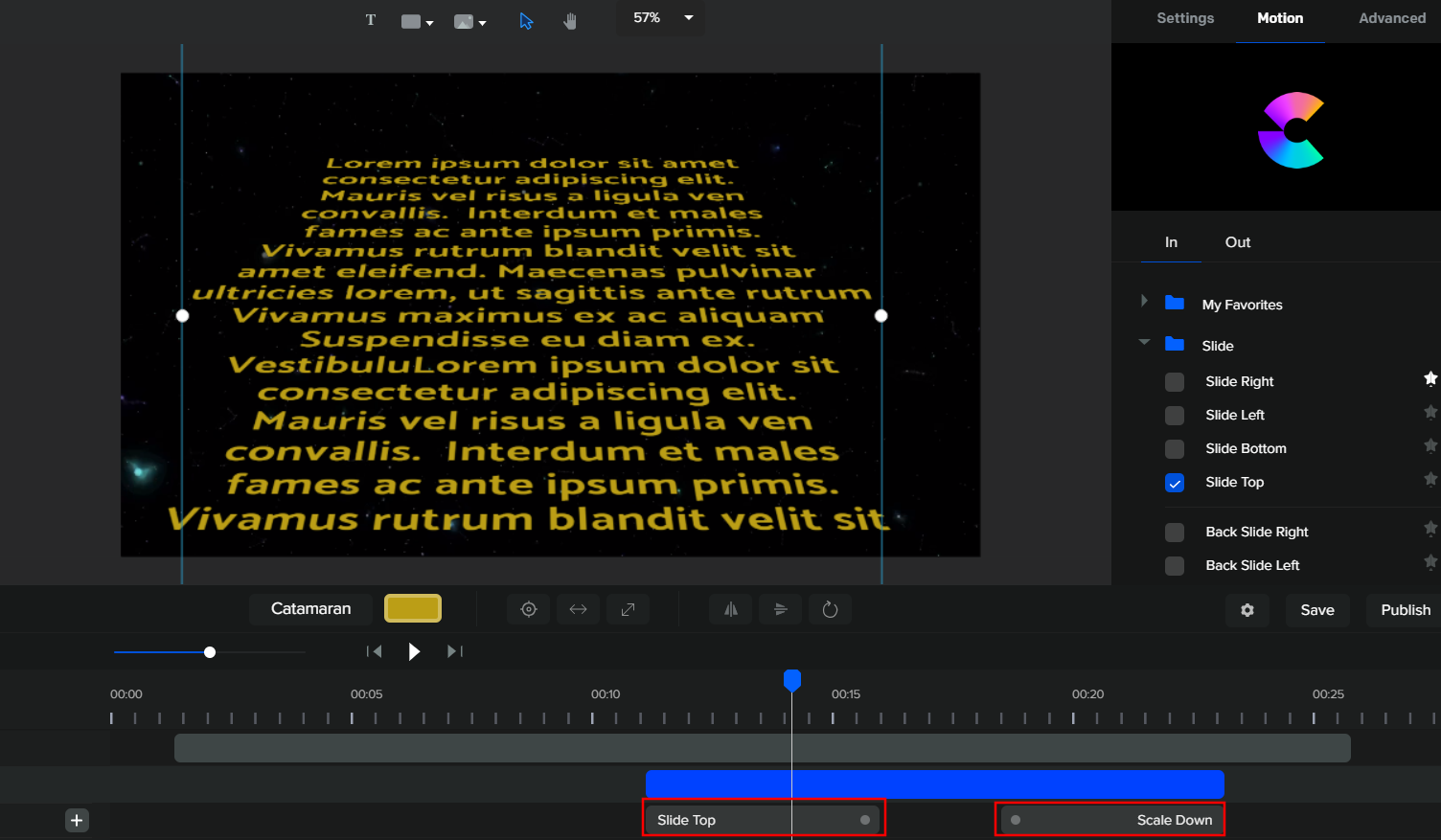This screenshot has height=840, width=1441.
Task: Favorite the Back Slide Left star
Action: 1430,561
